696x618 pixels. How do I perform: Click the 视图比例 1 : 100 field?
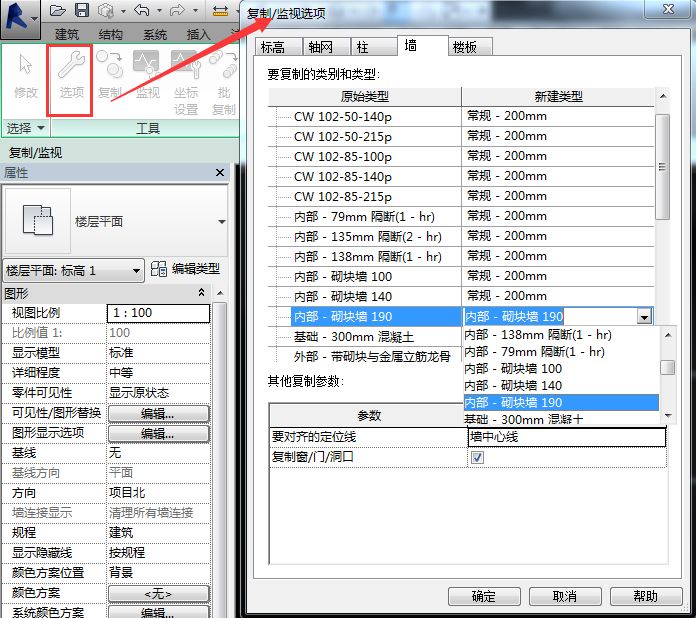point(158,313)
